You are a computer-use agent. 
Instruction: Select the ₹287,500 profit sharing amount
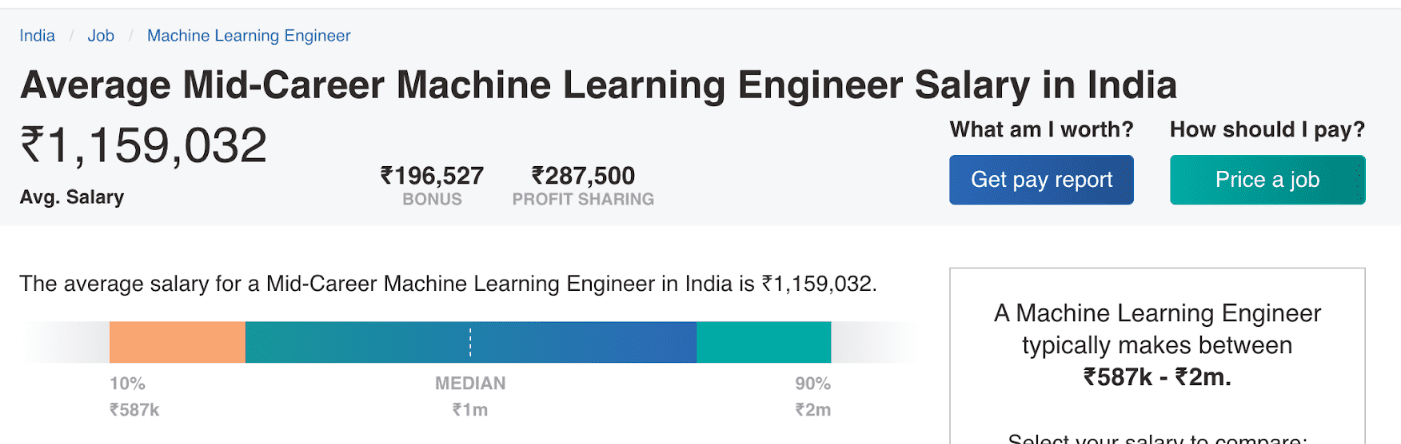click(583, 176)
